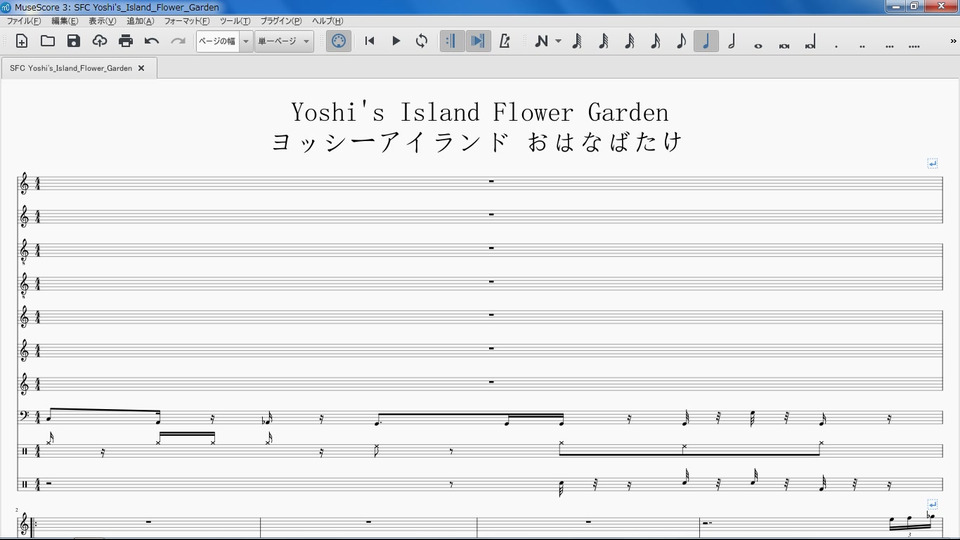
Task: Toggle play repeats button
Action: coord(452,41)
